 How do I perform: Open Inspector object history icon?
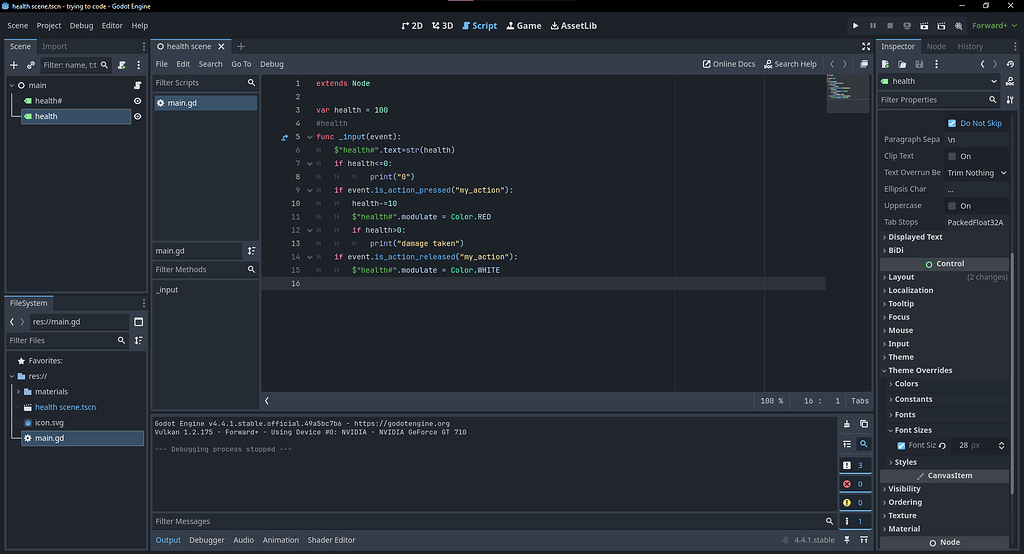coord(1010,64)
